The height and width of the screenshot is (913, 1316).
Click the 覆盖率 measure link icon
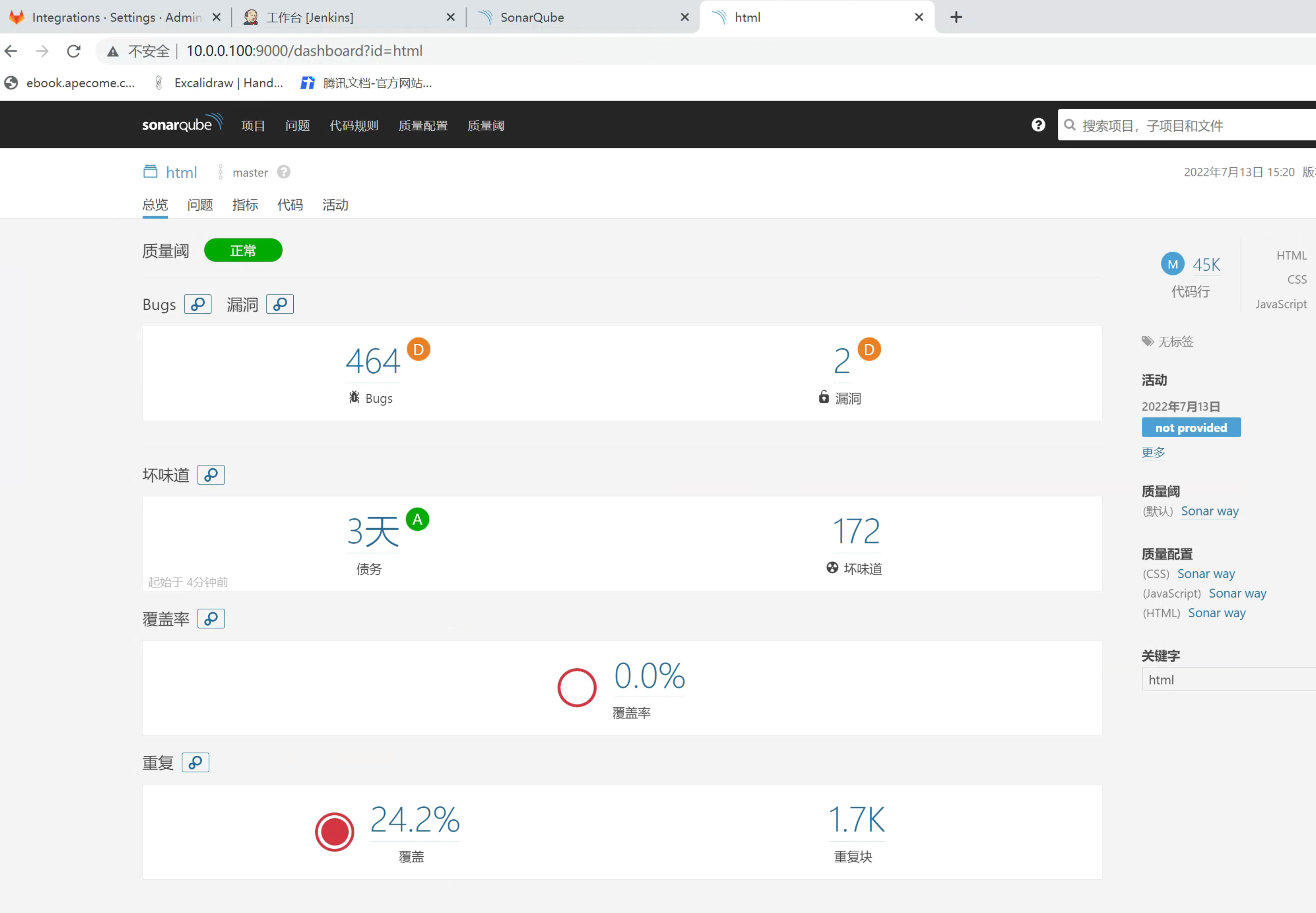pos(211,618)
